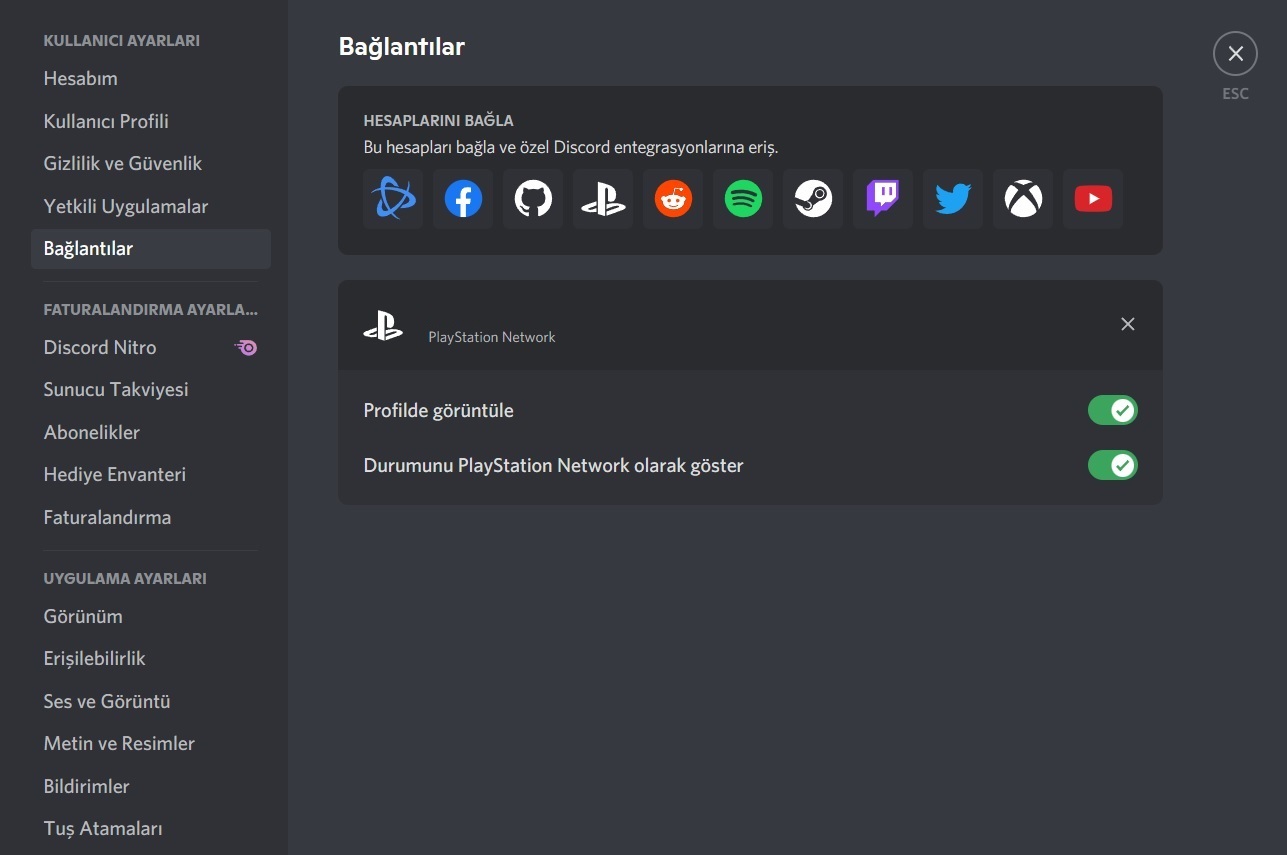Connect Spotify to Discord
The width and height of the screenshot is (1287, 855).
(x=743, y=199)
